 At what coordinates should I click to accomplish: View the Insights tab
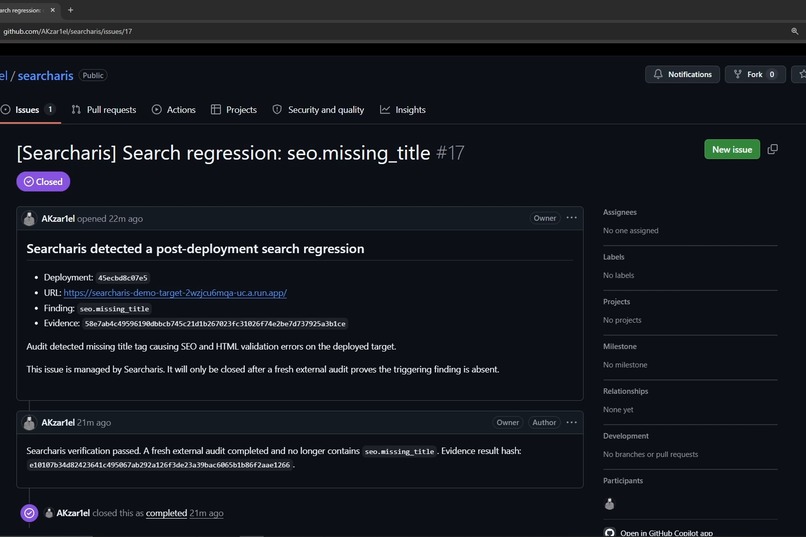point(403,109)
